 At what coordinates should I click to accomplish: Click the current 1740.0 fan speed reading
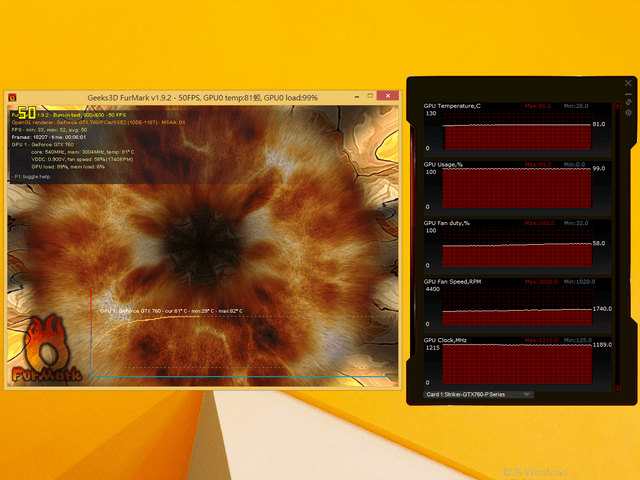[x=602, y=309]
